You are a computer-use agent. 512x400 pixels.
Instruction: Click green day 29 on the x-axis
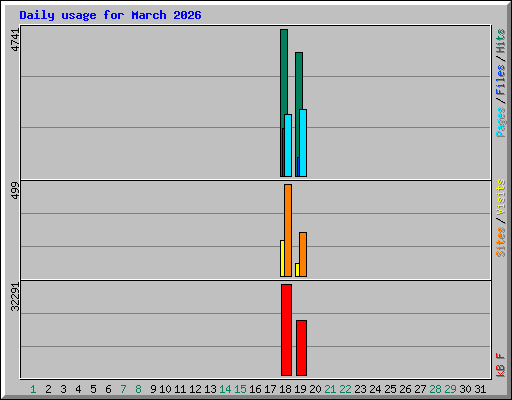[x=450, y=389]
